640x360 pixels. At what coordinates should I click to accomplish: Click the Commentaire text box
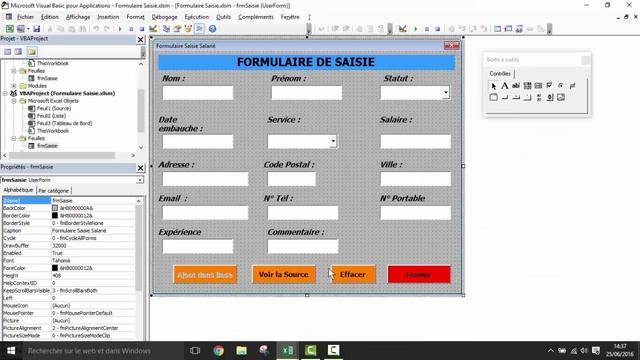(x=303, y=246)
